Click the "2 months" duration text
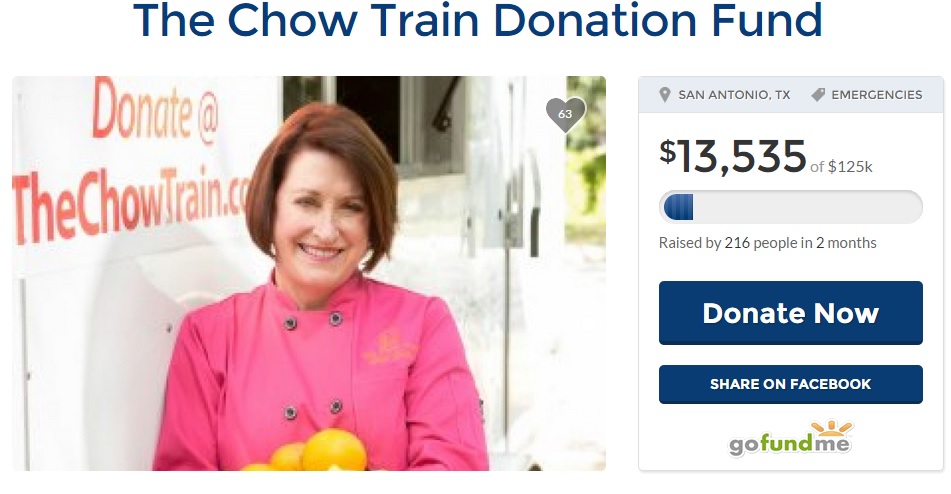The height and width of the screenshot is (494, 951). click(846, 243)
